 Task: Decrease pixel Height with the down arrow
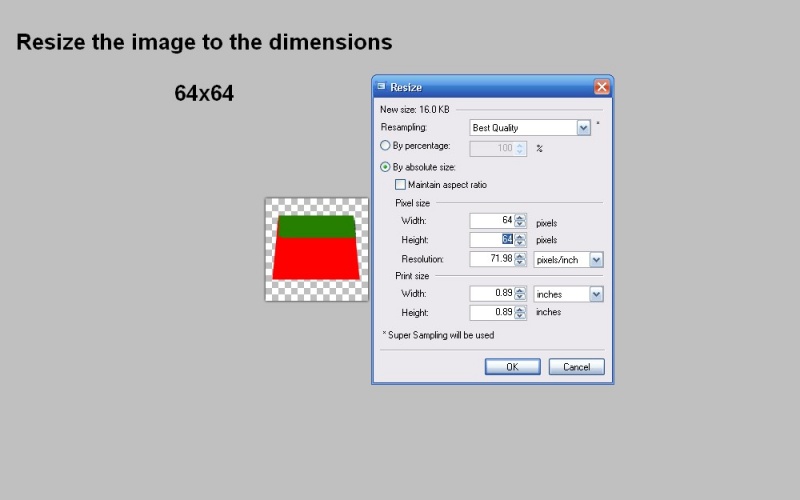tap(520, 243)
